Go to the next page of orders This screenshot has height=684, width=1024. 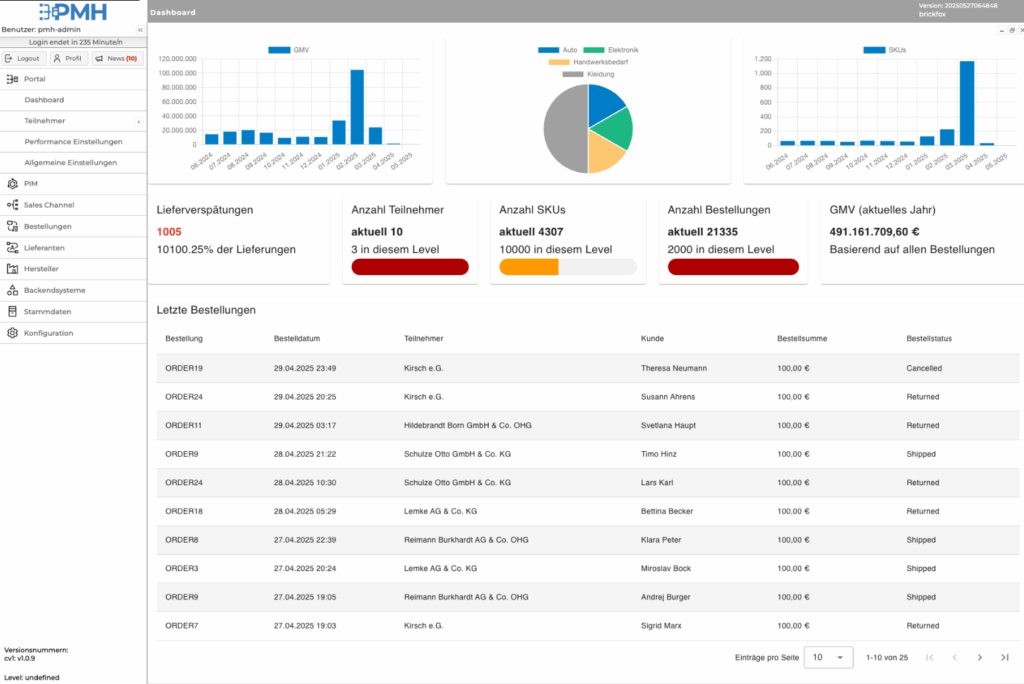click(979, 657)
